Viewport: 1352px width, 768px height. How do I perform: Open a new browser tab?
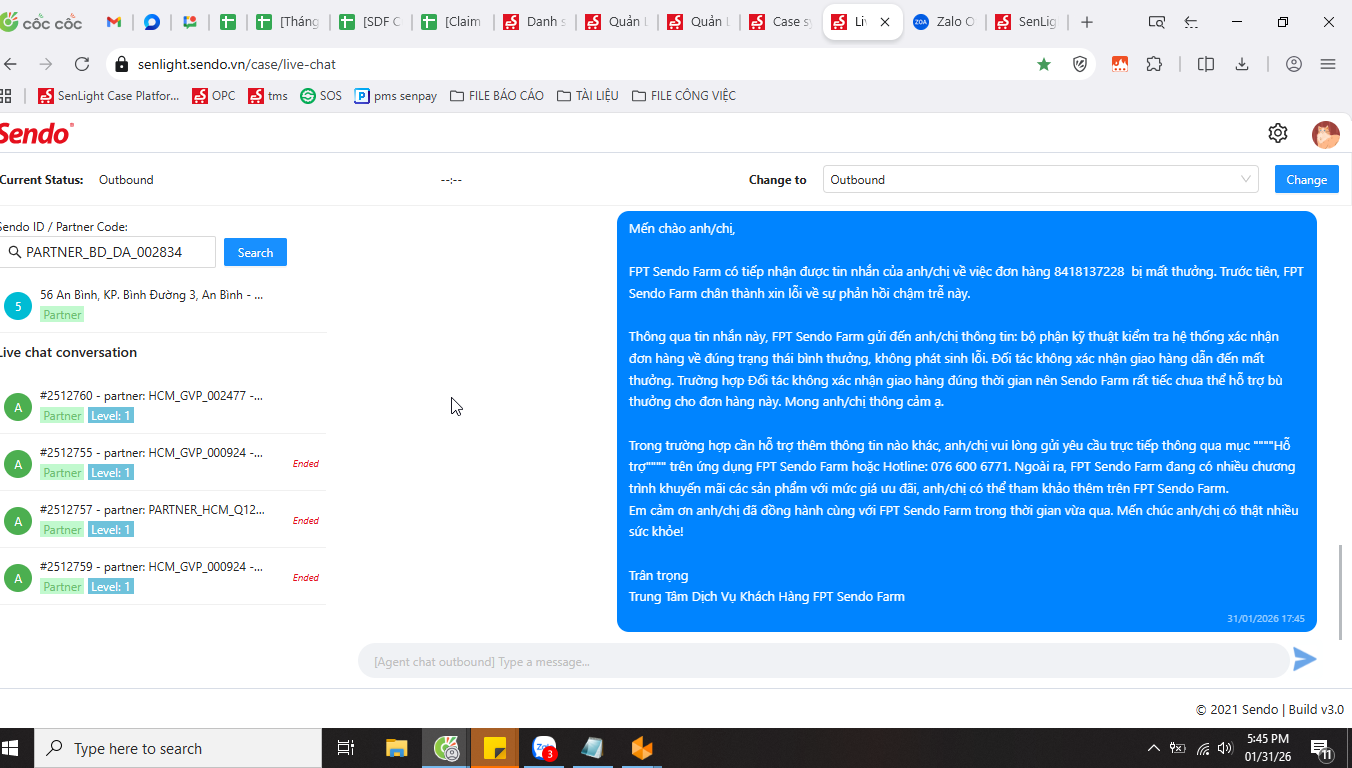point(1087,22)
